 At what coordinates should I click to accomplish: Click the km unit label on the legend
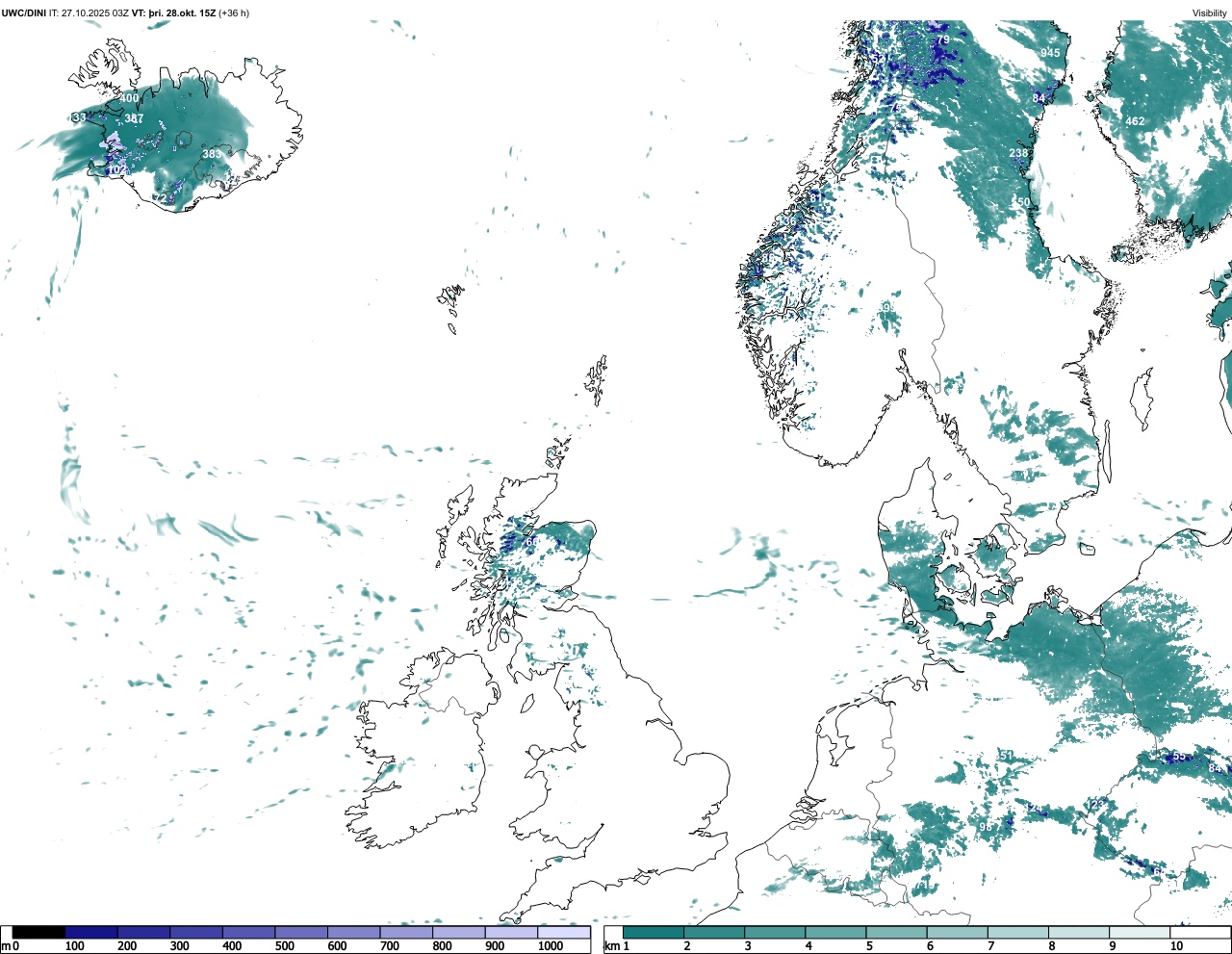coord(611,946)
